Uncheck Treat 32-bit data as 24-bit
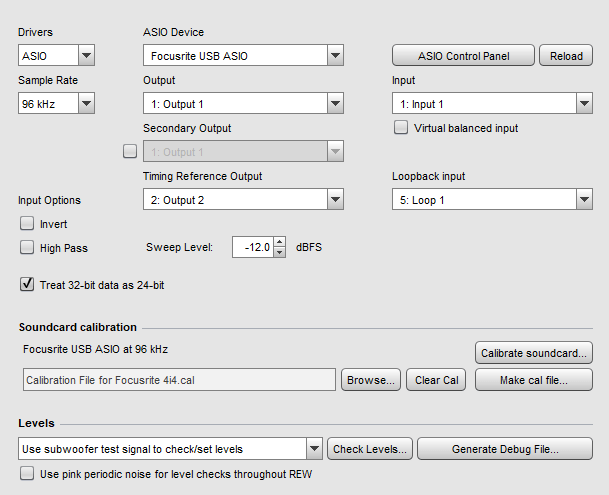Image resolution: width=609 pixels, height=495 pixels. click(x=27, y=284)
